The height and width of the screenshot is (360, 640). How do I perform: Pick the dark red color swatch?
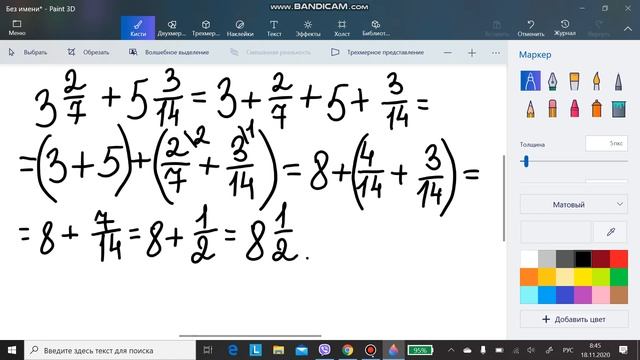(601, 259)
